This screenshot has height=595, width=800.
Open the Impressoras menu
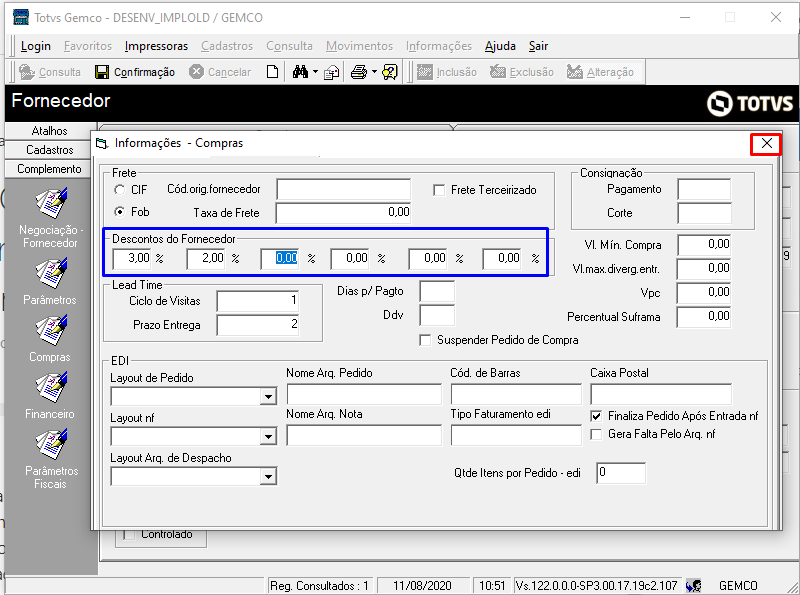pyautogui.click(x=156, y=46)
